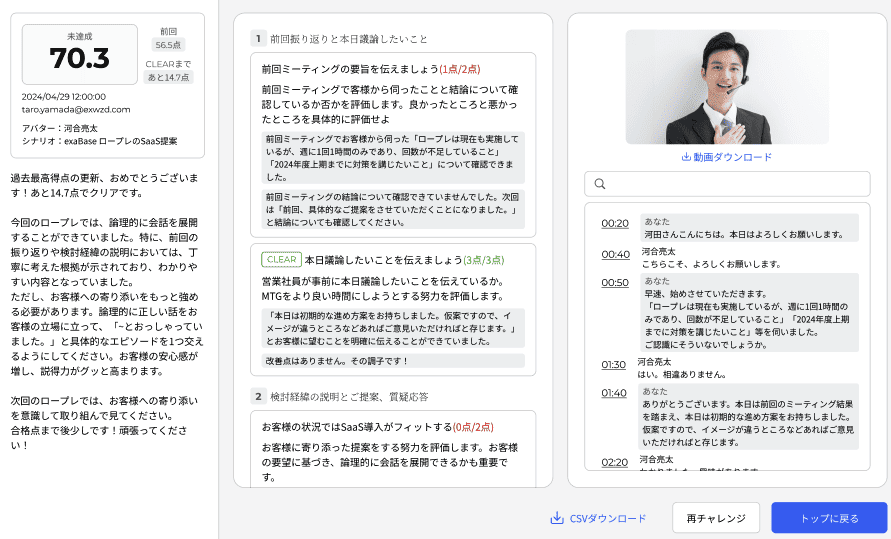Go to timestamp 01:40 in transcript

pos(614,393)
